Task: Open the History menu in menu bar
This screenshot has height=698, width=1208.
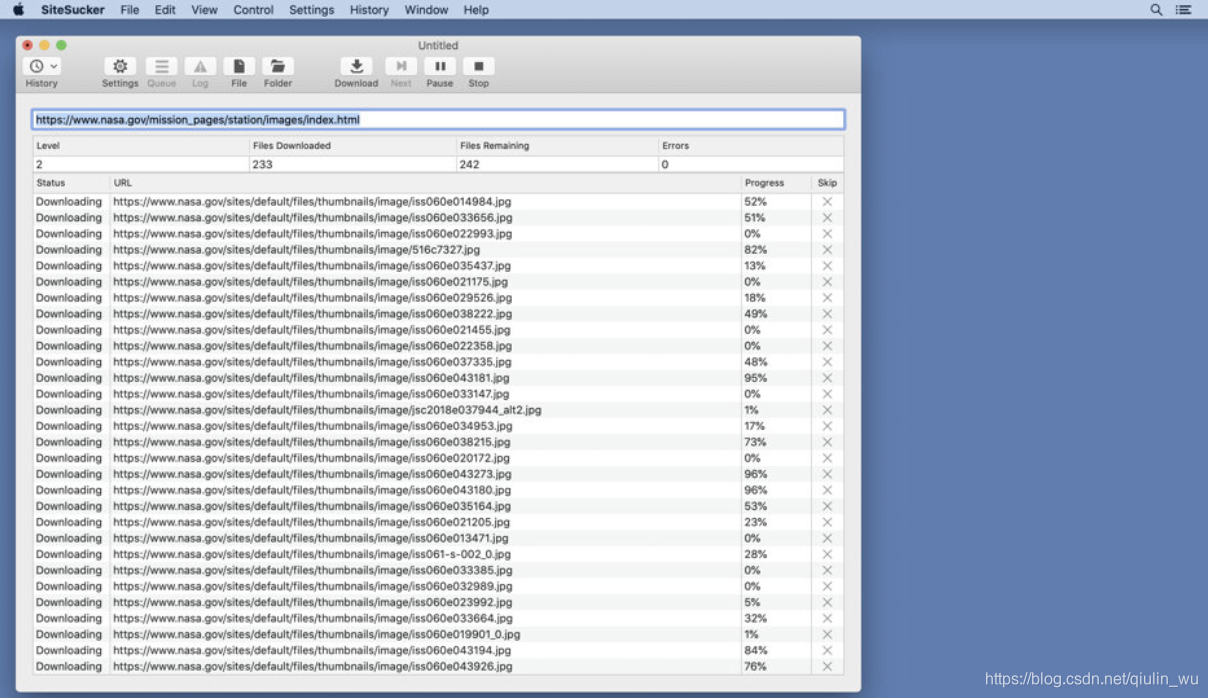Action: (369, 10)
